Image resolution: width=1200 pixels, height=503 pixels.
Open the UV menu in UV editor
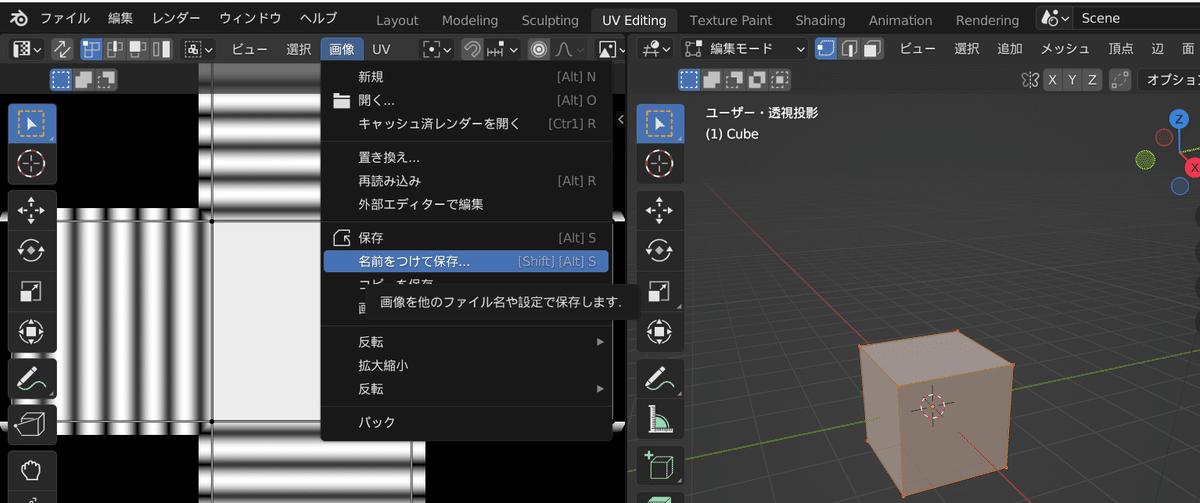click(x=381, y=49)
